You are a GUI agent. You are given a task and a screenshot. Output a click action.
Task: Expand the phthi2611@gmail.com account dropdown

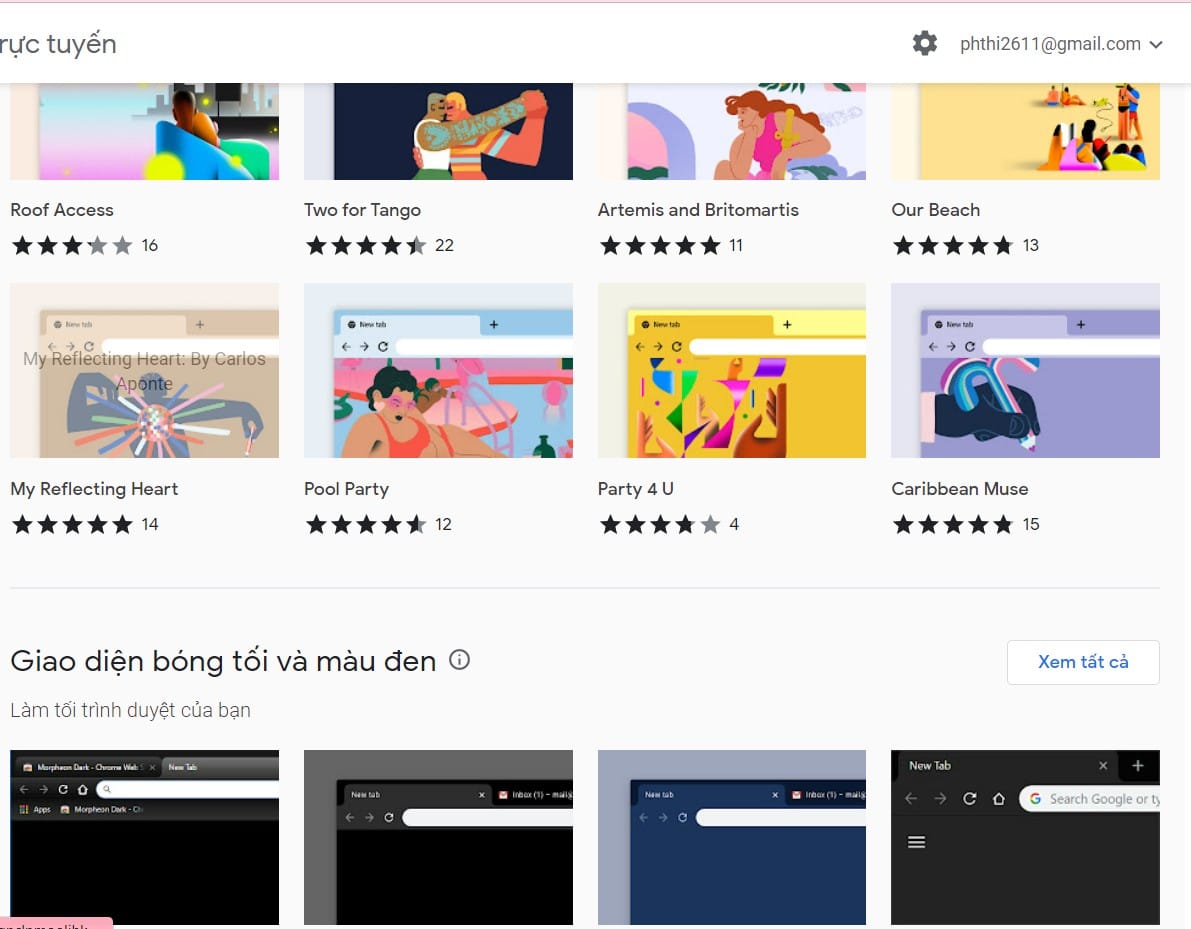coord(1061,44)
